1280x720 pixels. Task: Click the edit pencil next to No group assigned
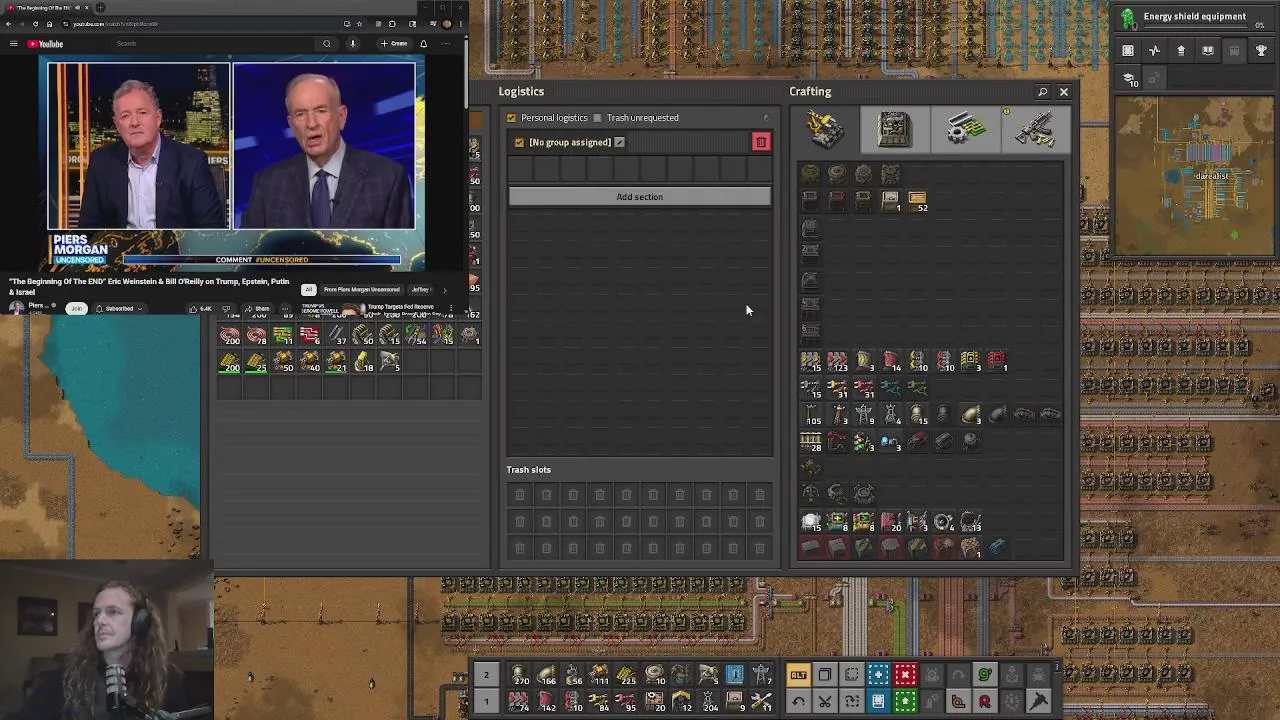pos(619,142)
